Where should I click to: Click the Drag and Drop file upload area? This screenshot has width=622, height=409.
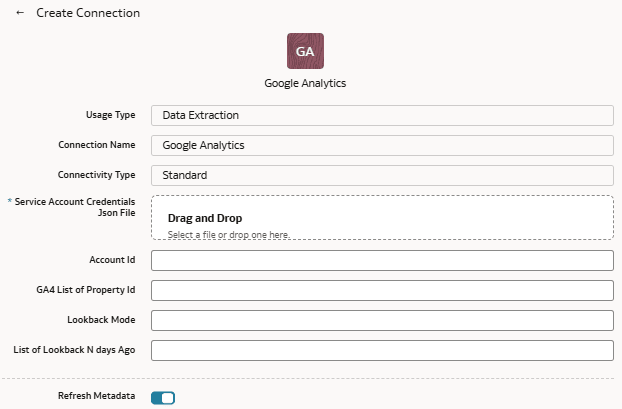pos(382,217)
